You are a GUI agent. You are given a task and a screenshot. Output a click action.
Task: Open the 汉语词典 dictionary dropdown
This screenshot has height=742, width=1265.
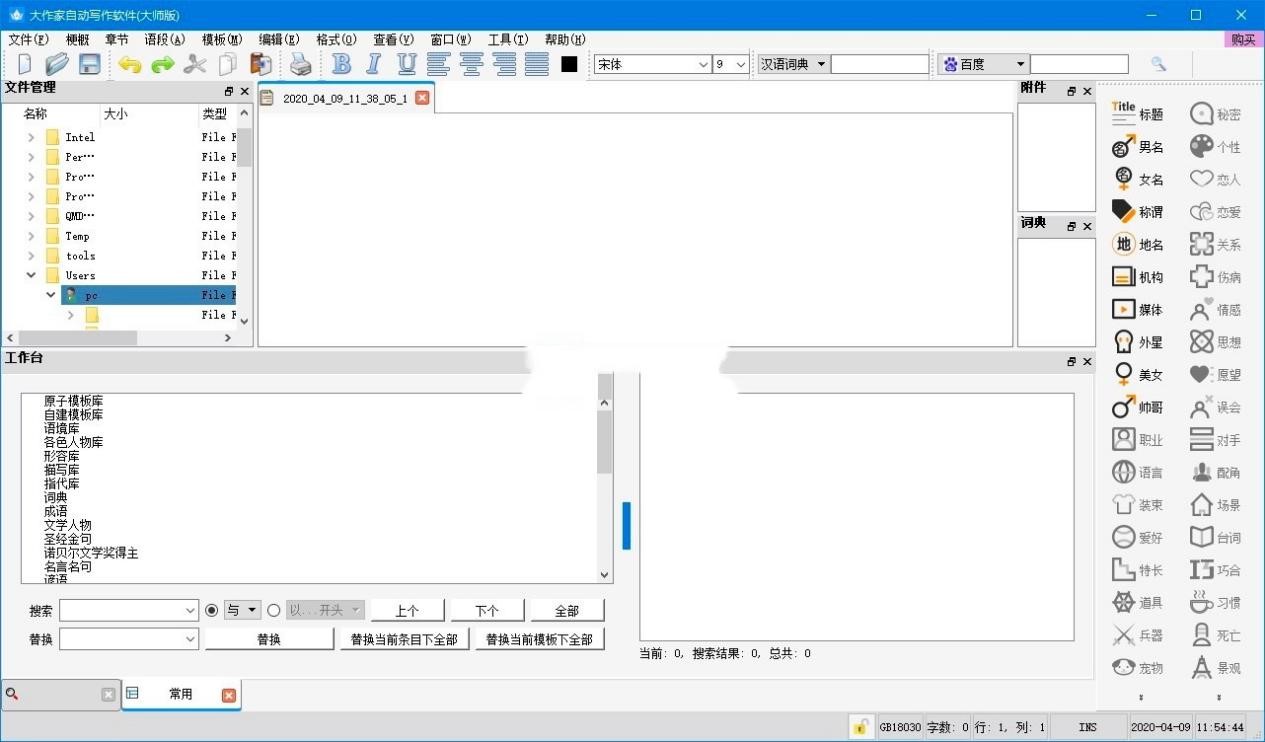tap(793, 64)
